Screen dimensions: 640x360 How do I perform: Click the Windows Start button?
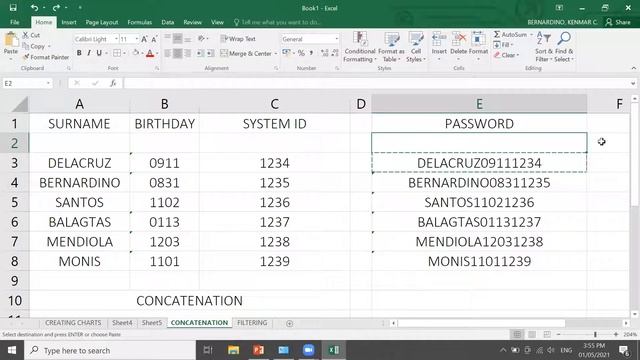tap(12, 350)
